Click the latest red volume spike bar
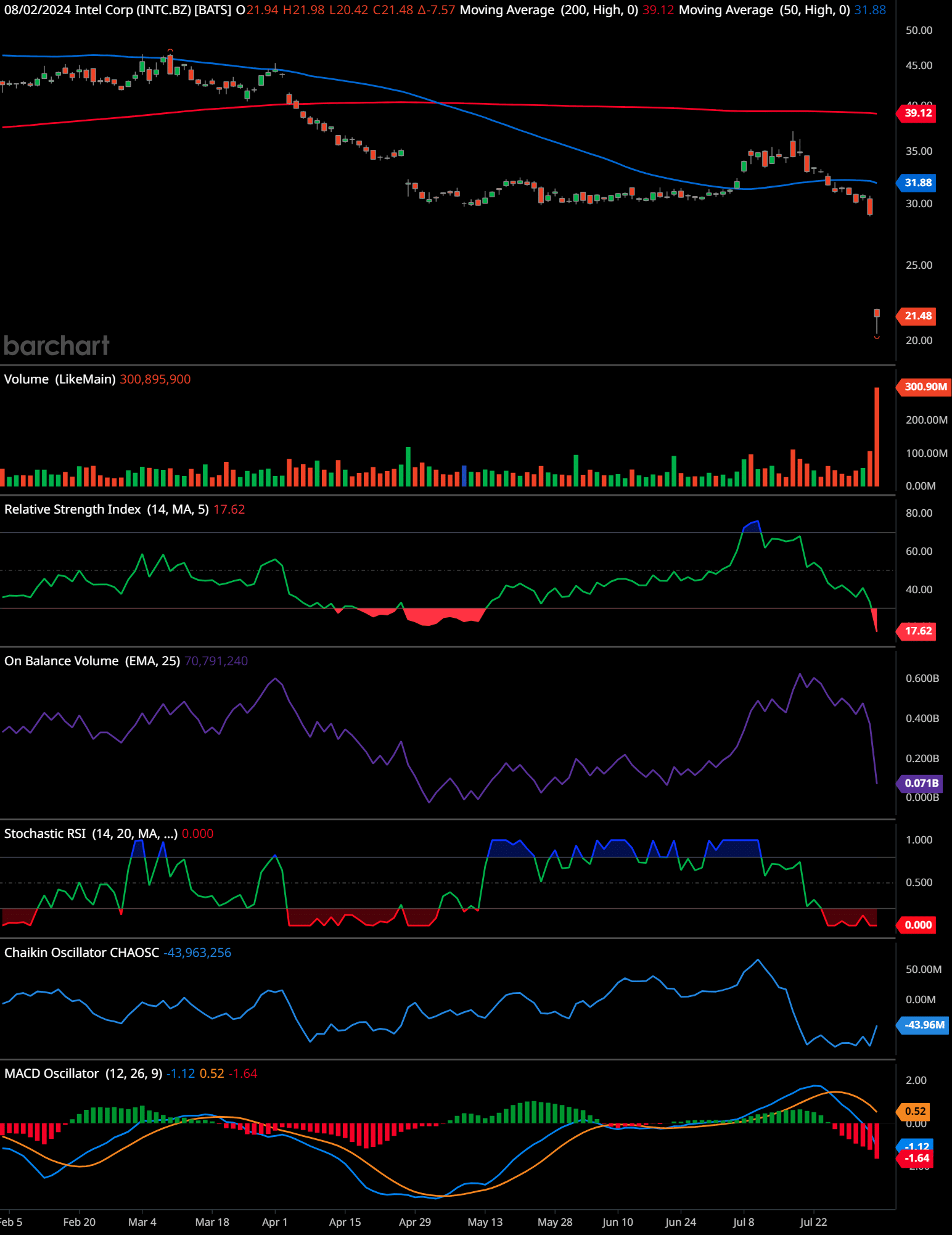 click(877, 437)
